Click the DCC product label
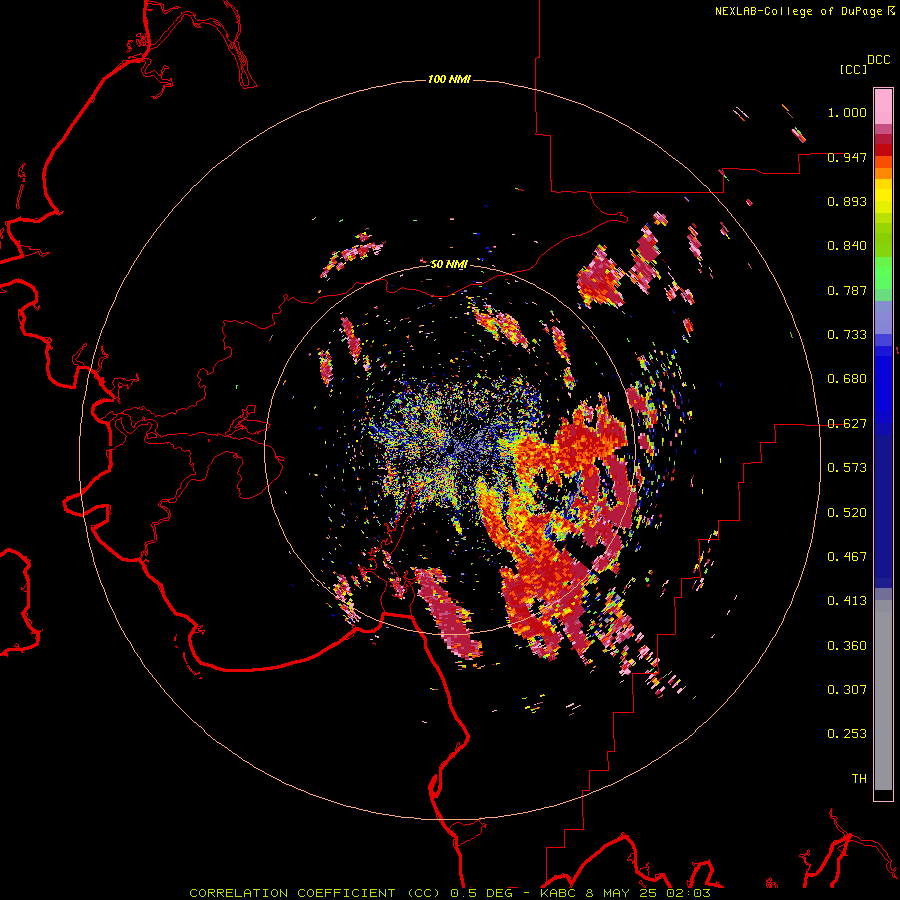 click(x=878, y=60)
